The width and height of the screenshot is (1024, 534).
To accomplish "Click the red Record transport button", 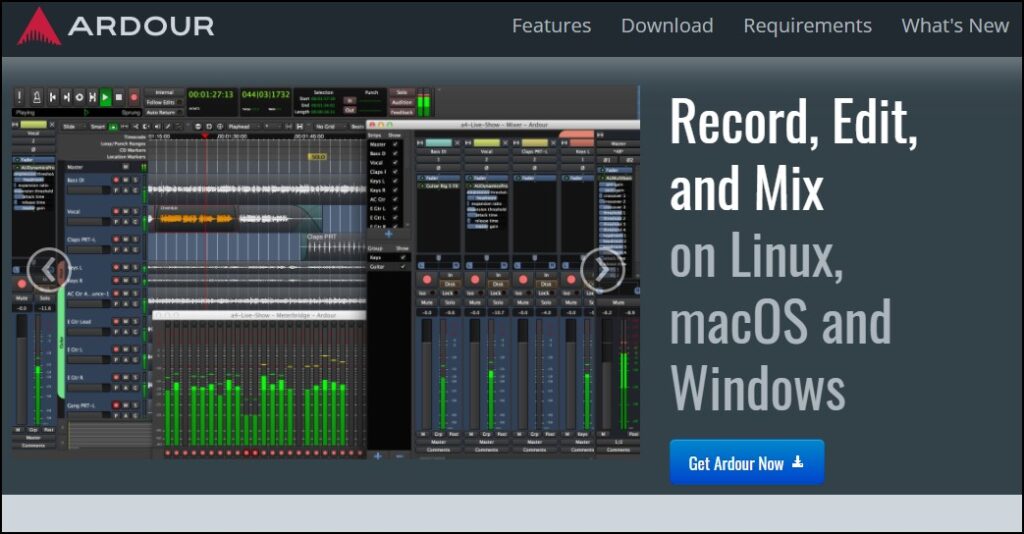I will (x=132, y=97).
